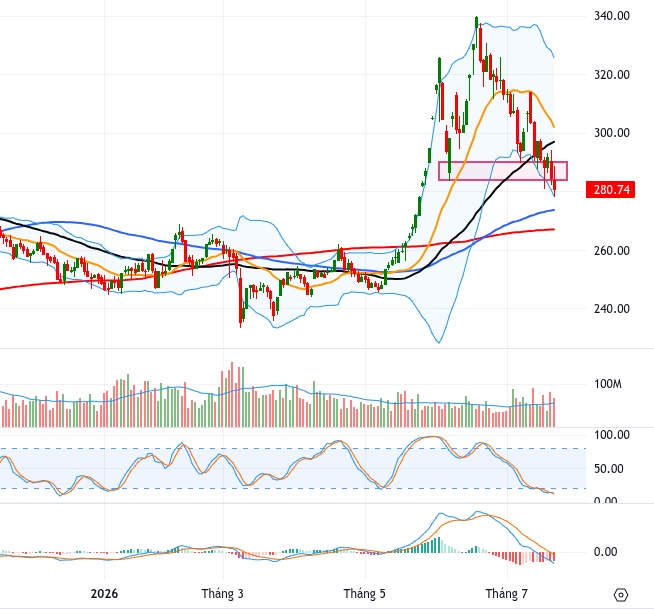Click the Tháng 5 time axis label
Image resolution: width=654 pixels, height=609 pixels.
[x=365, y=594]
